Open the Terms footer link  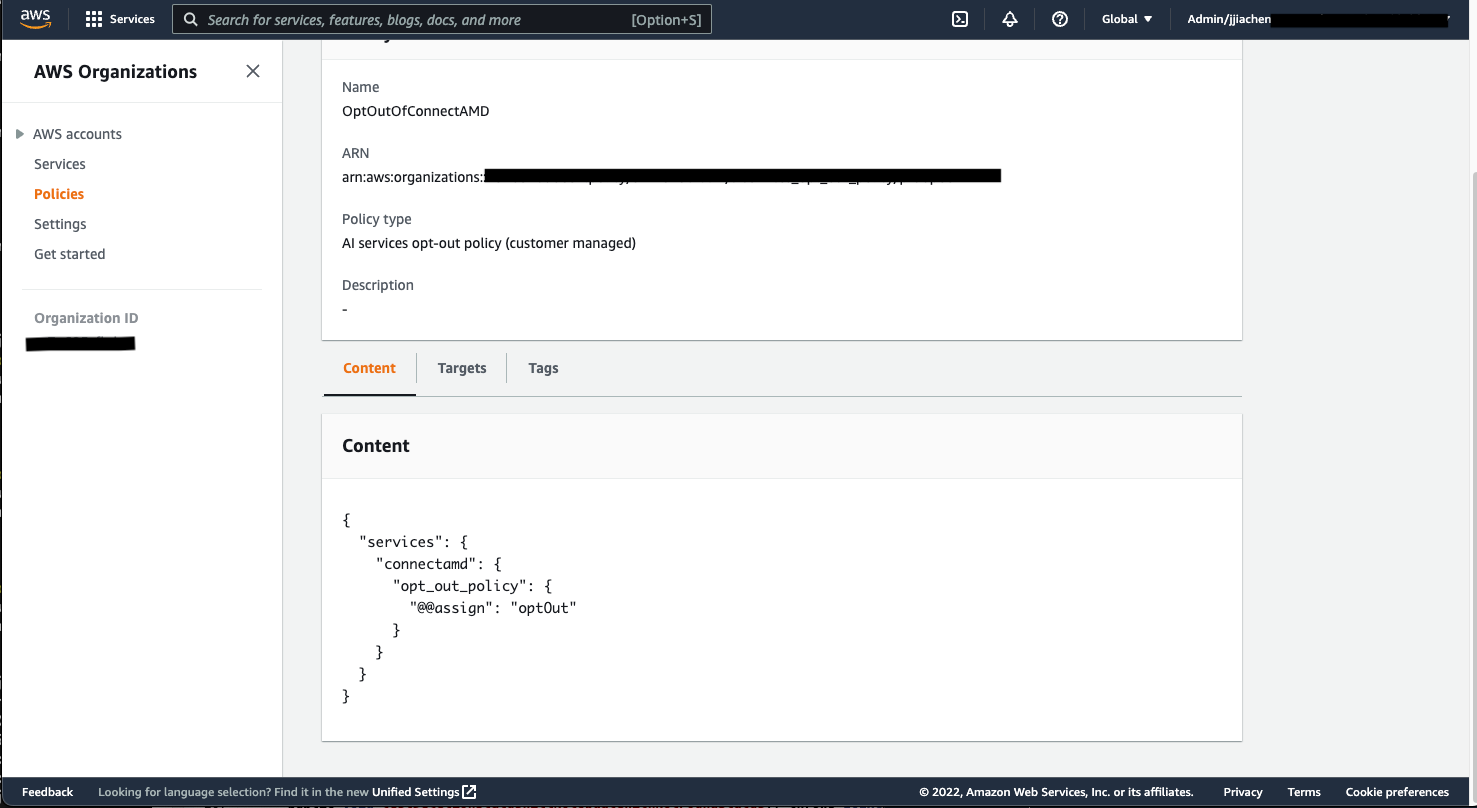point(1304,792)
